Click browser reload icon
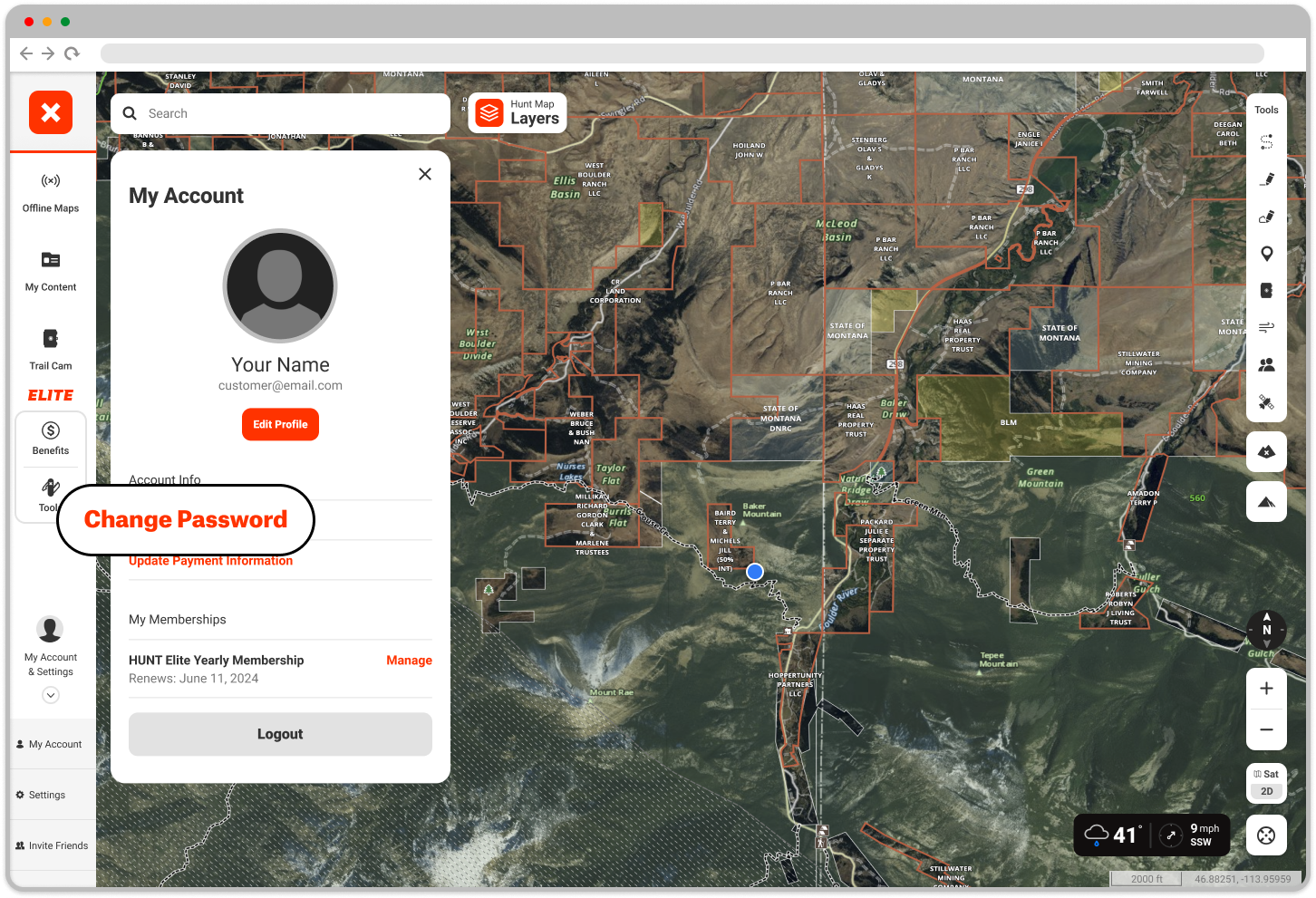The width and height of the screenshot is (1316, 898). pyautogui.click(x=72, y=53)
